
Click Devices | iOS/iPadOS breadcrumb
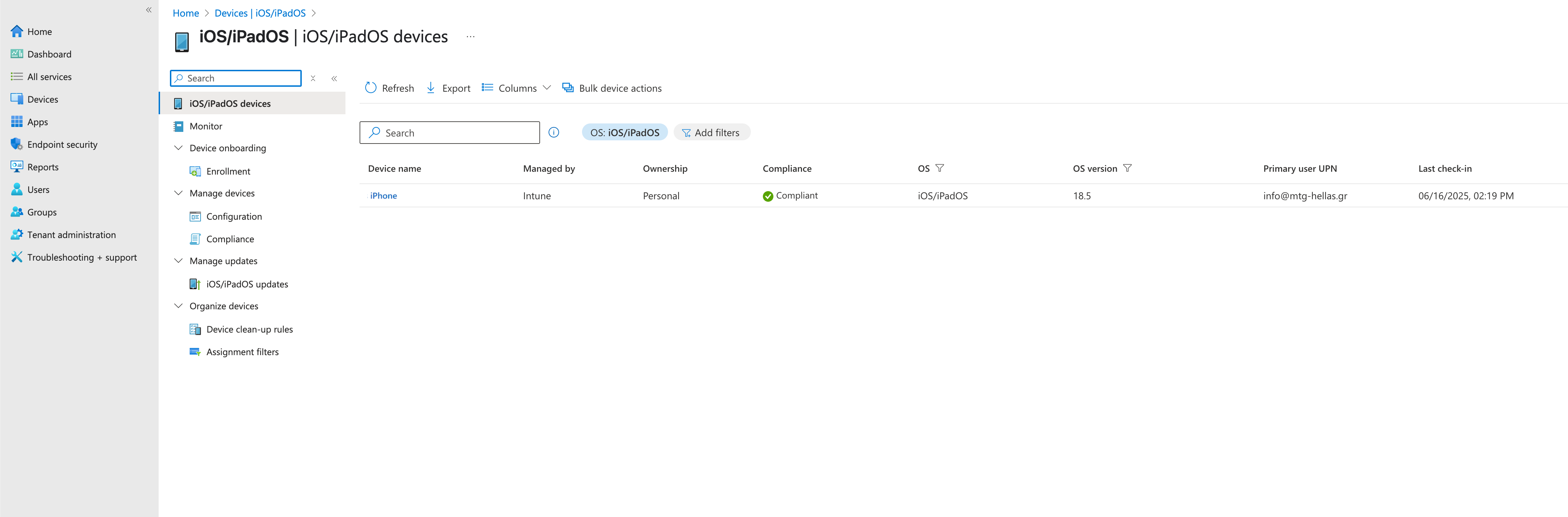tap(260, 13)
